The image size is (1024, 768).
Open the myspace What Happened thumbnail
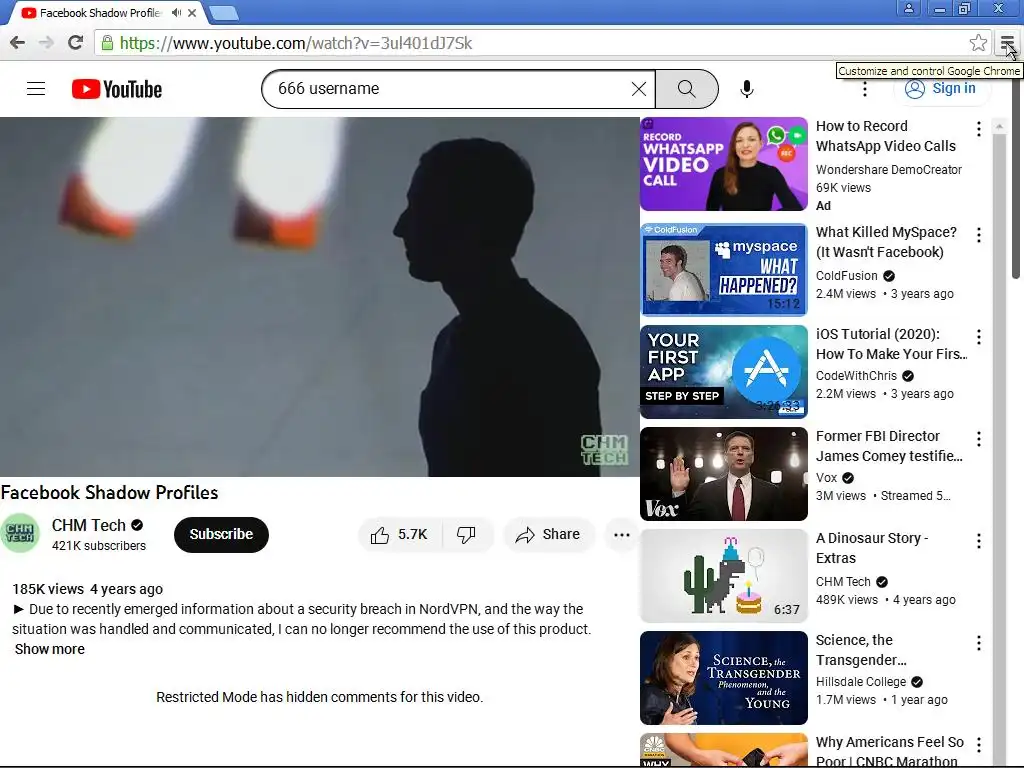724,270
